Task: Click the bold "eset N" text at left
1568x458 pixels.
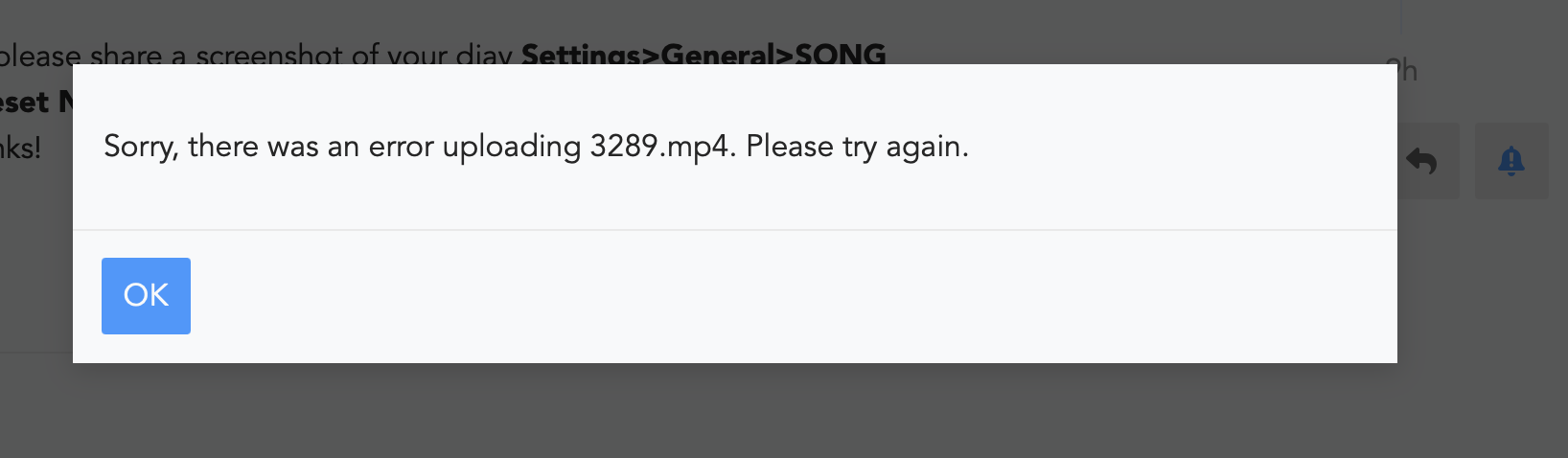Action: click(36, 102)
